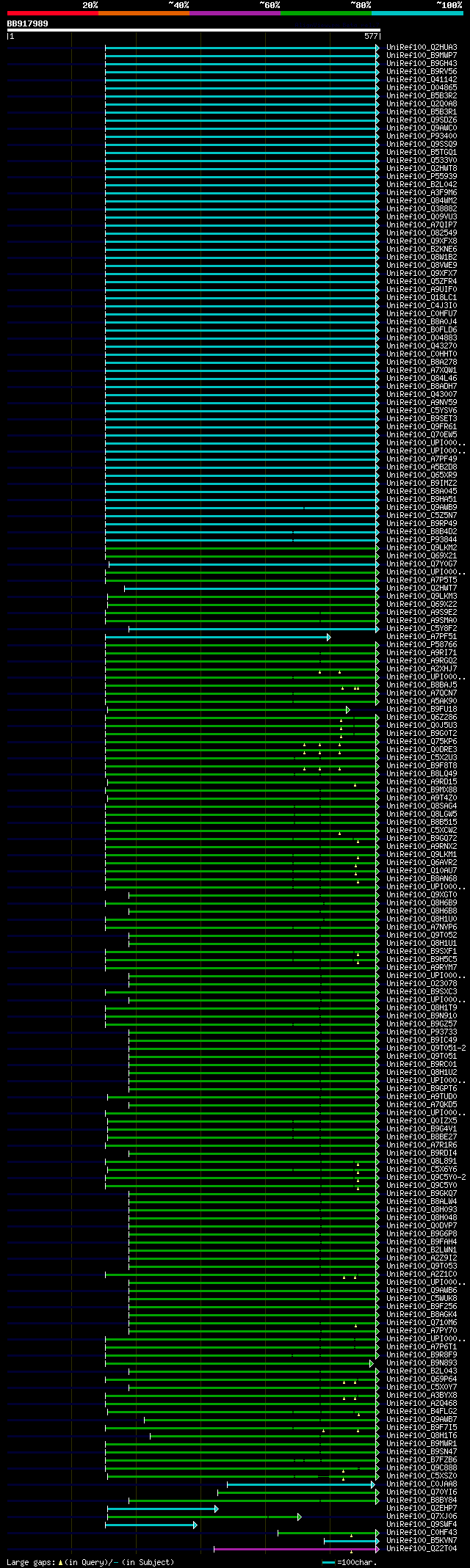
Task: Open hit UniRef100_Q10AU7
Action: (x=422, y=871)
